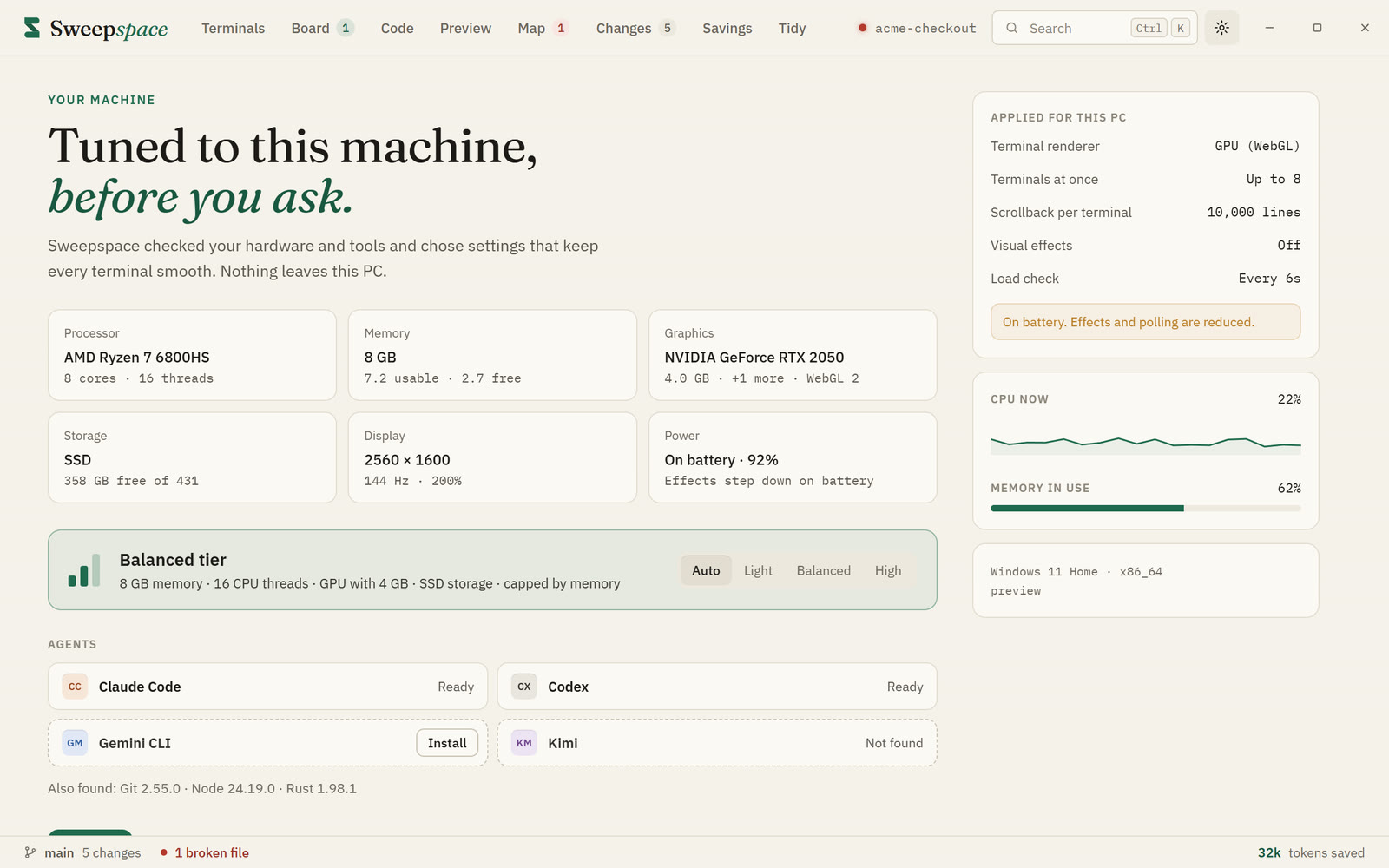The image size is (1389, 868).
Task: Select the Kimi agent row
Action: click(x=717, y=743)
